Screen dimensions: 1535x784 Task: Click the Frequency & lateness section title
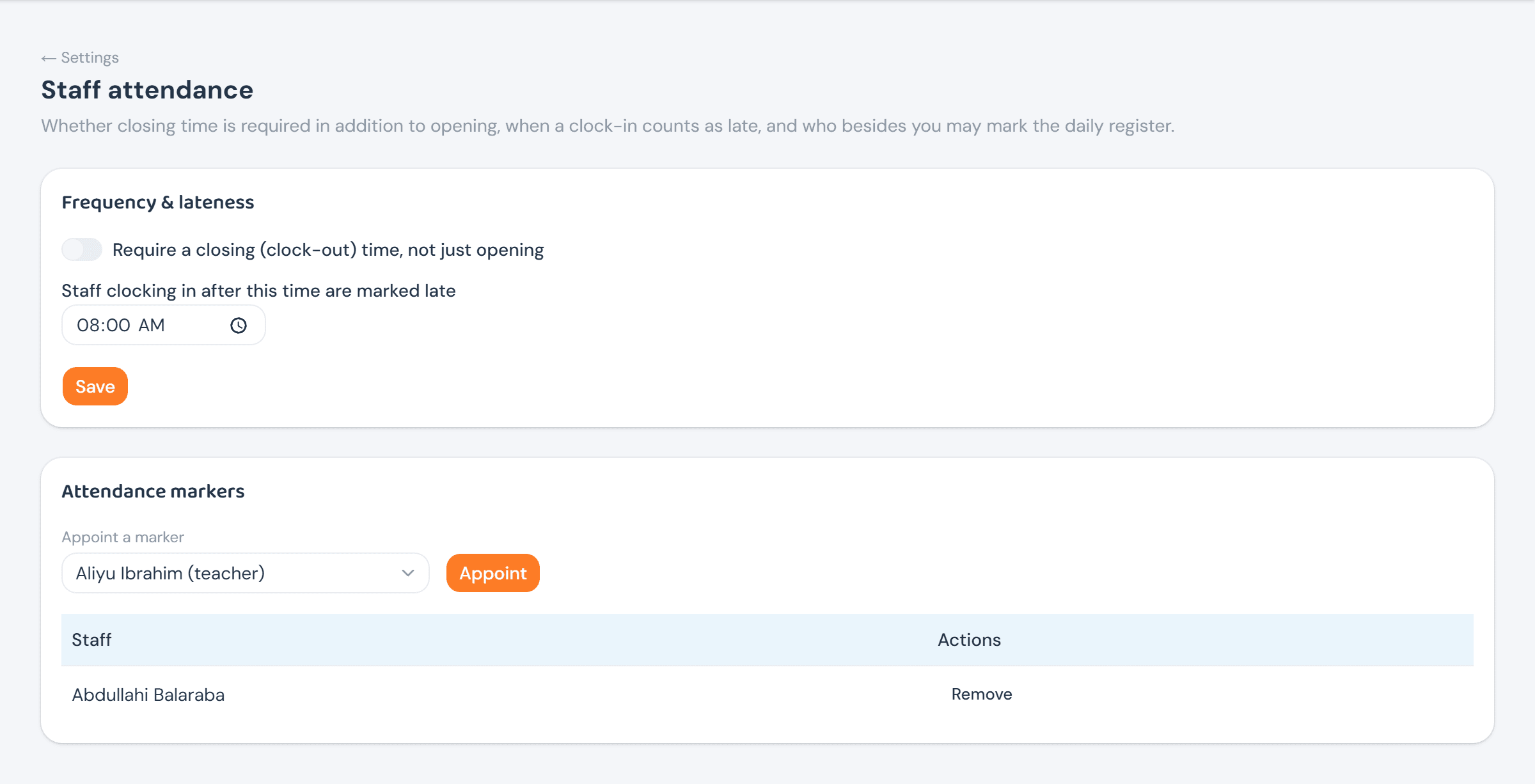click(158, 202)
